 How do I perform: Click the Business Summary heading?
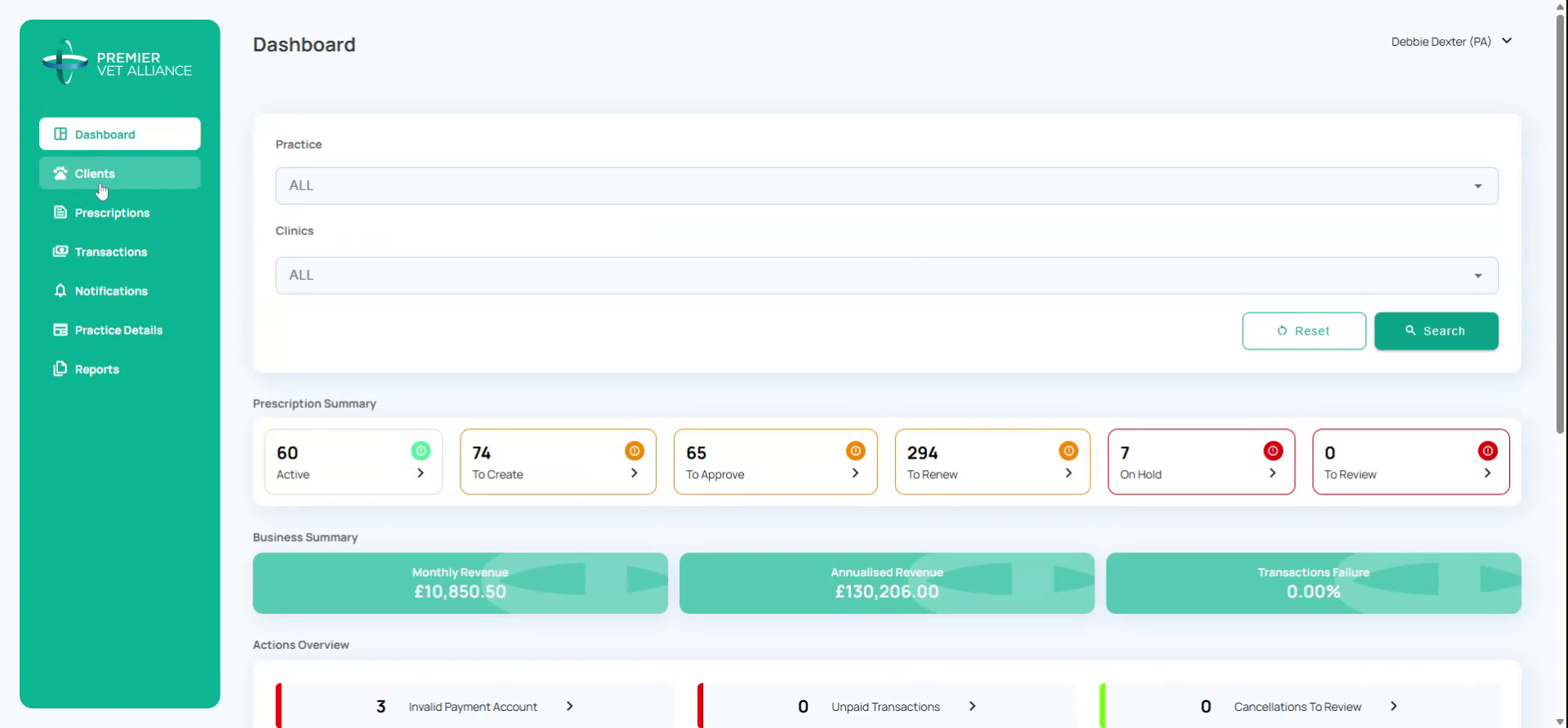(305, 537)
